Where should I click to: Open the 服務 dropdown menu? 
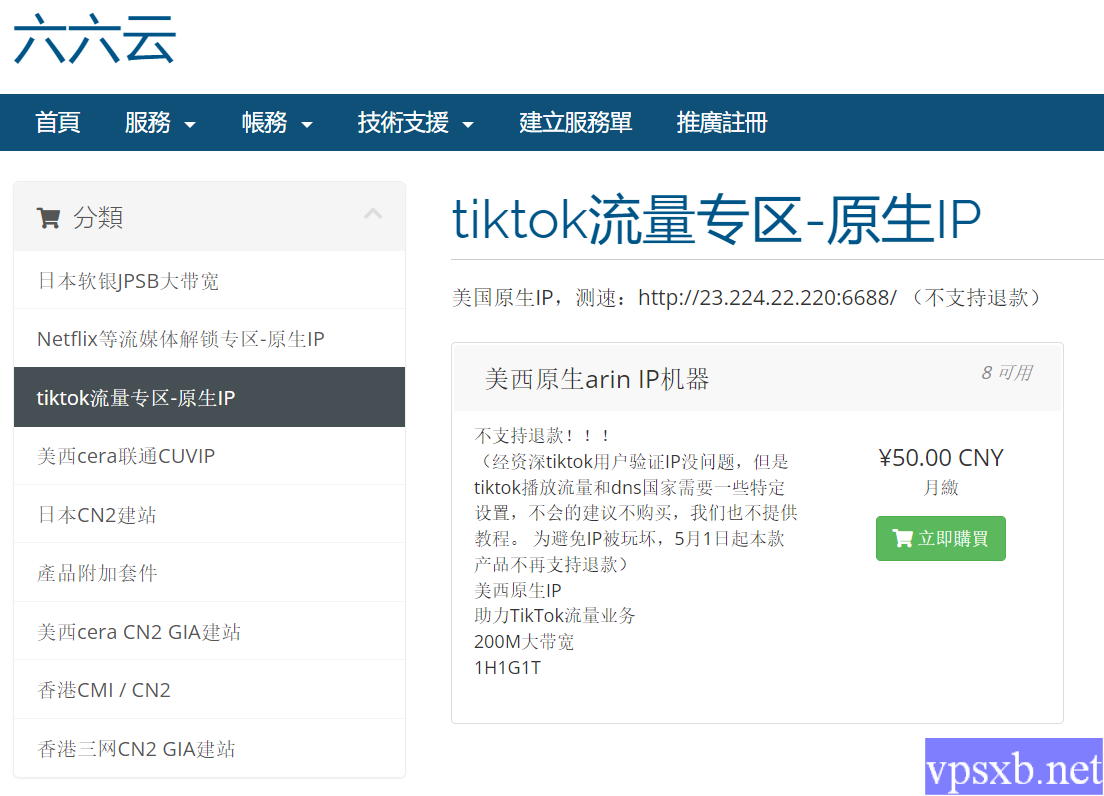[159, 123]
